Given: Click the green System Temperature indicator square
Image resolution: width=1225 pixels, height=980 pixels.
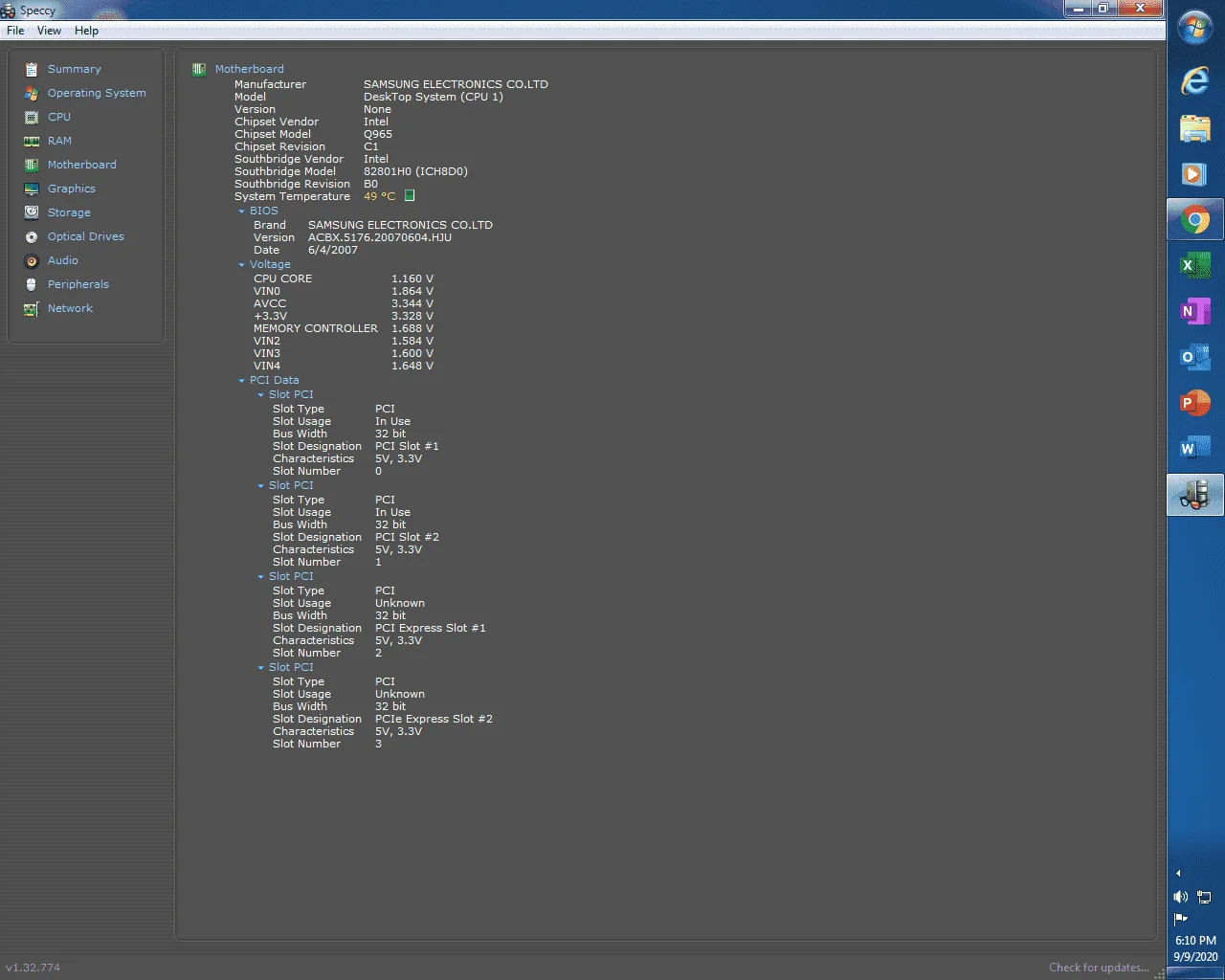Looking at the screenshot, I should 410,195.
